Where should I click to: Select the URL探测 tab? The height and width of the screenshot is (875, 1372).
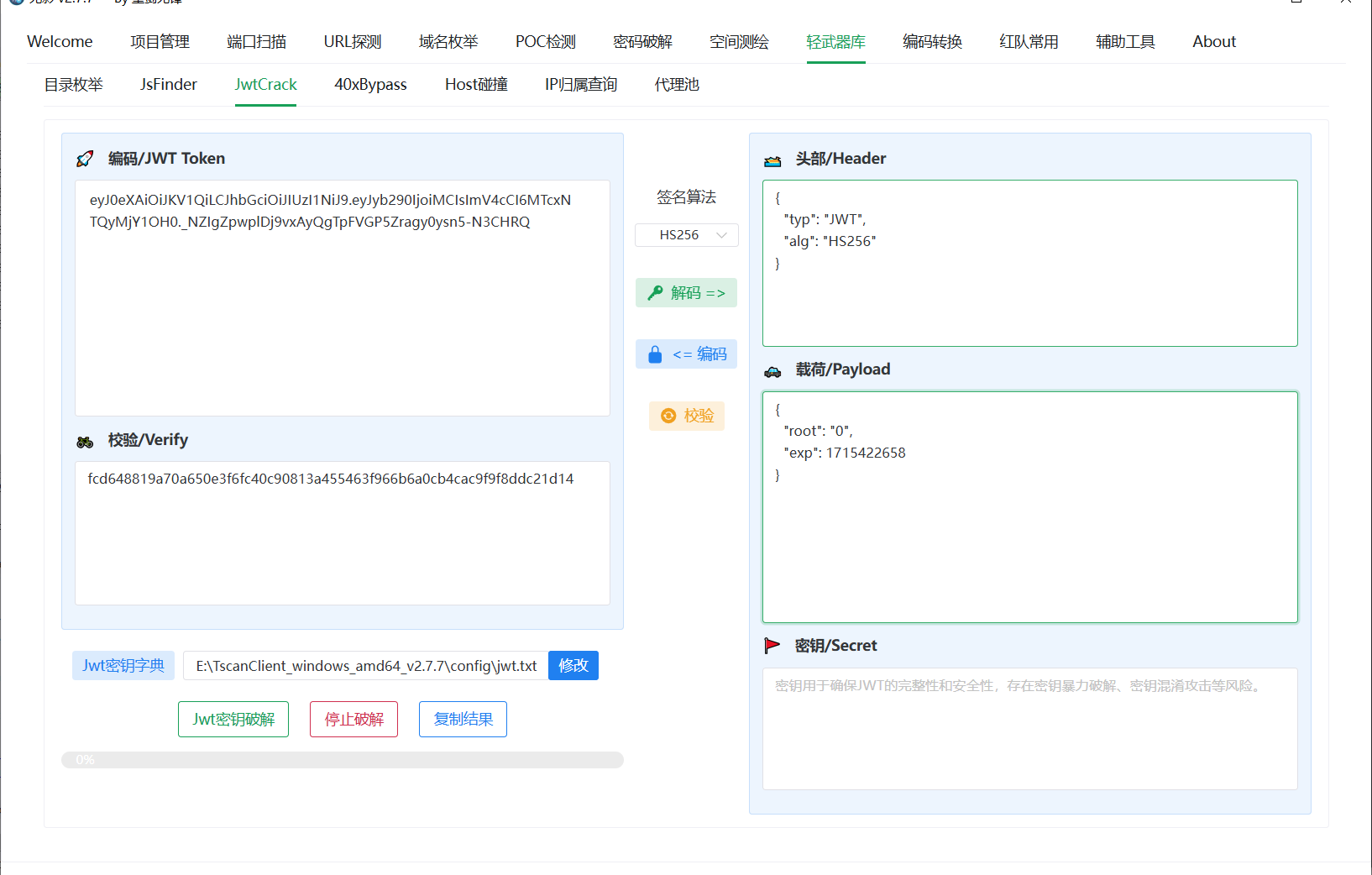(353, 41)
